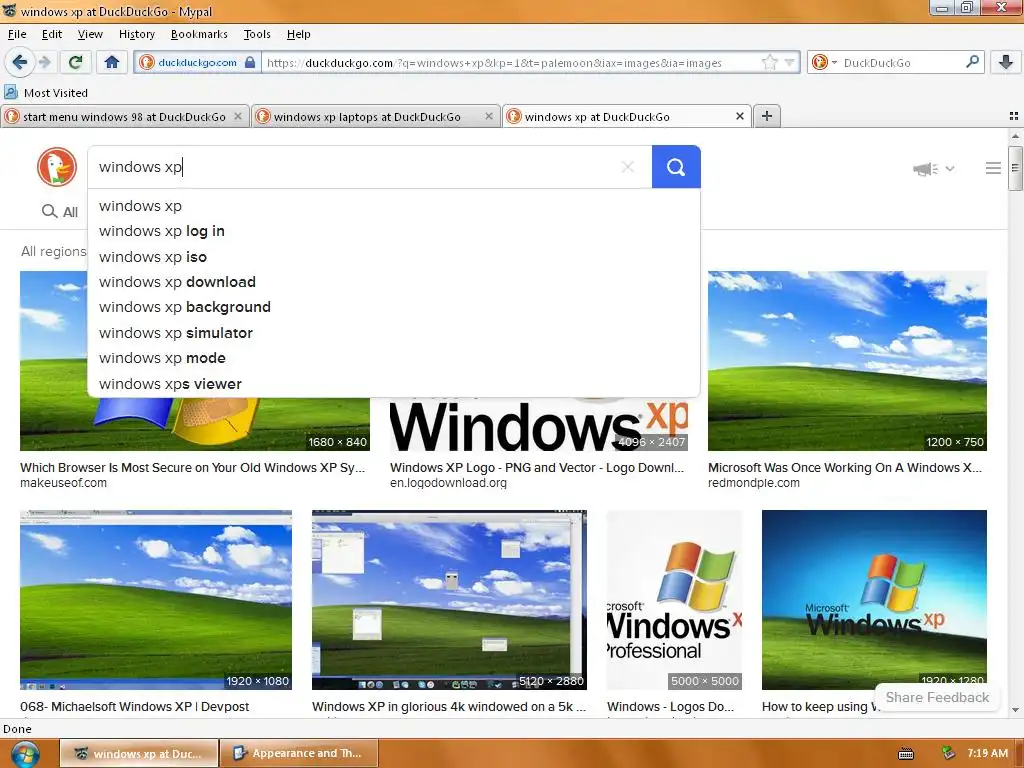The image size is (1024, 768).
Task: Submit search with the blue magnifier button
Action: point(676,167)
